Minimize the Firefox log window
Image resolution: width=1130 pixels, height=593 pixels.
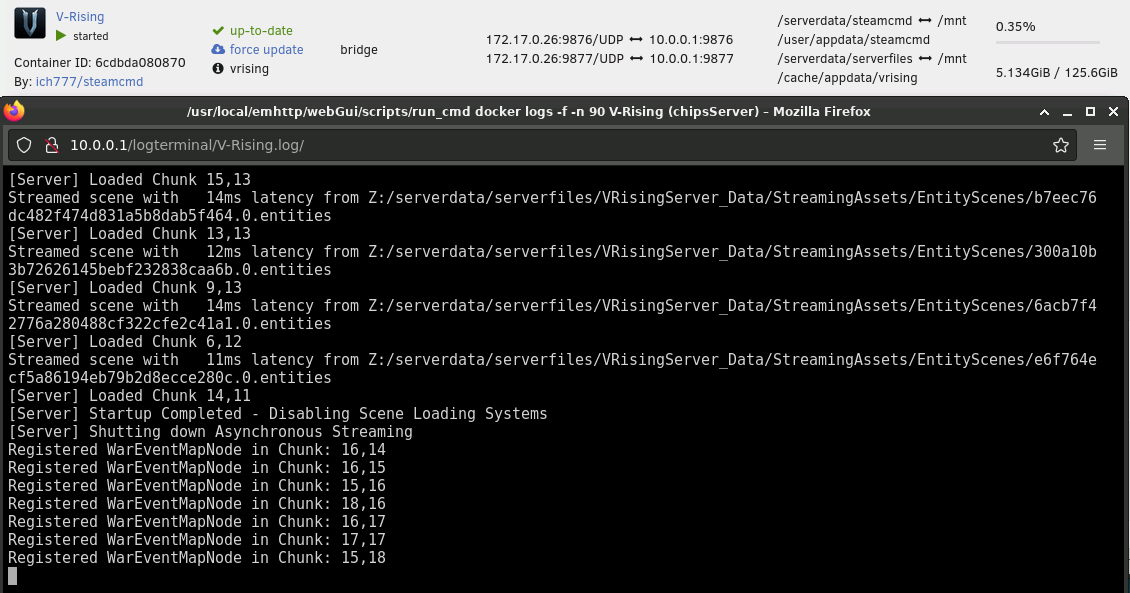click(1067, 112)
